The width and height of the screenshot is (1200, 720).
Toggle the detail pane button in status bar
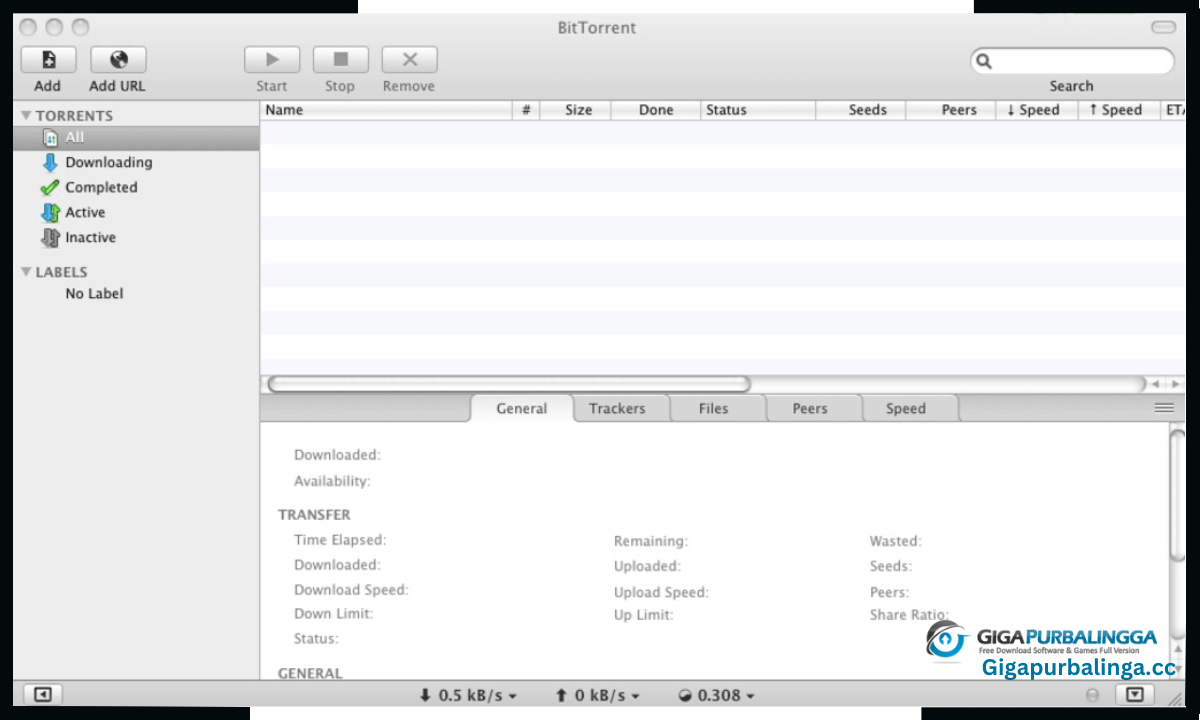[1135, 695]
